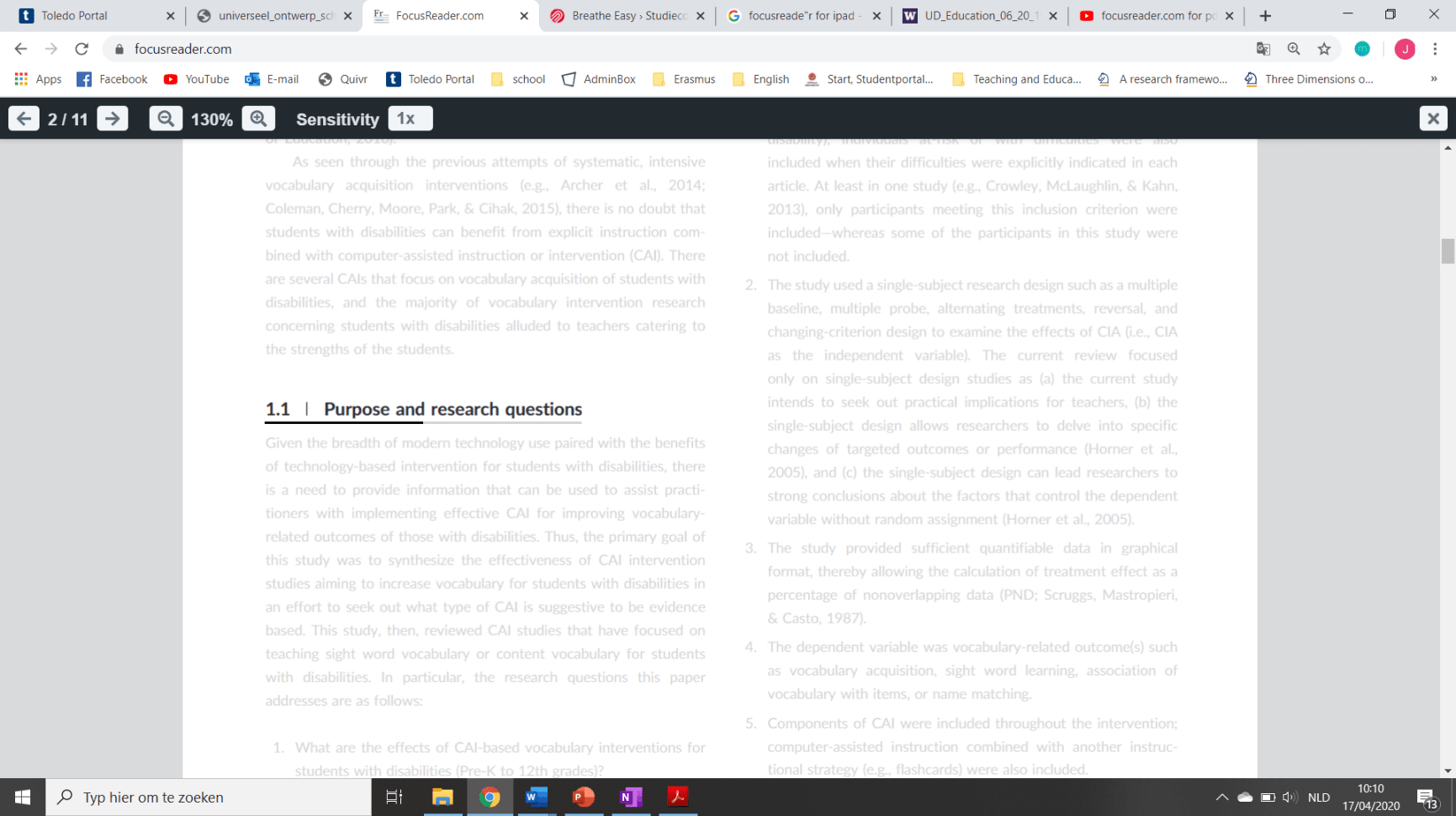Open the Windows Start menu
This screenshot has width=1456, height=816.
point(23,797)
